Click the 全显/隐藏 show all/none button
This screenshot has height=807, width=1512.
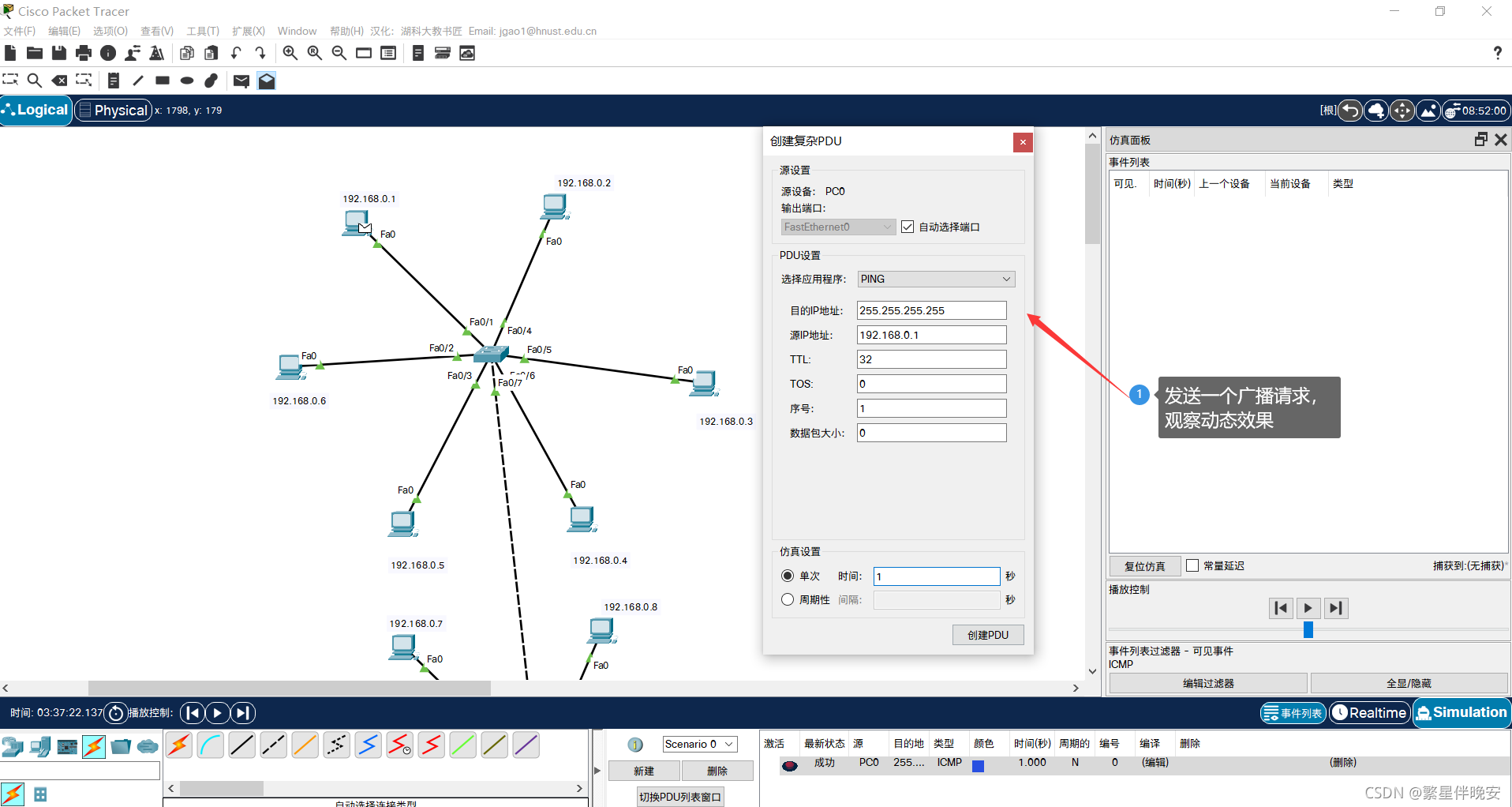[1409, 683]
